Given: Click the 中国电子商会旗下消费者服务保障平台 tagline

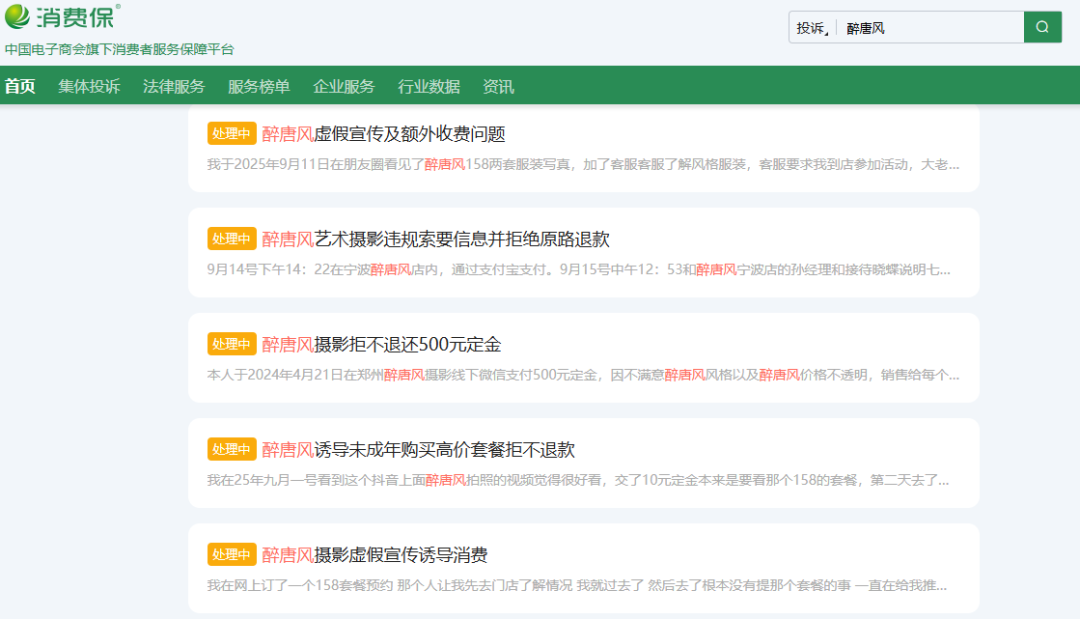Looking at the screenshot, I should pos(119,49).
